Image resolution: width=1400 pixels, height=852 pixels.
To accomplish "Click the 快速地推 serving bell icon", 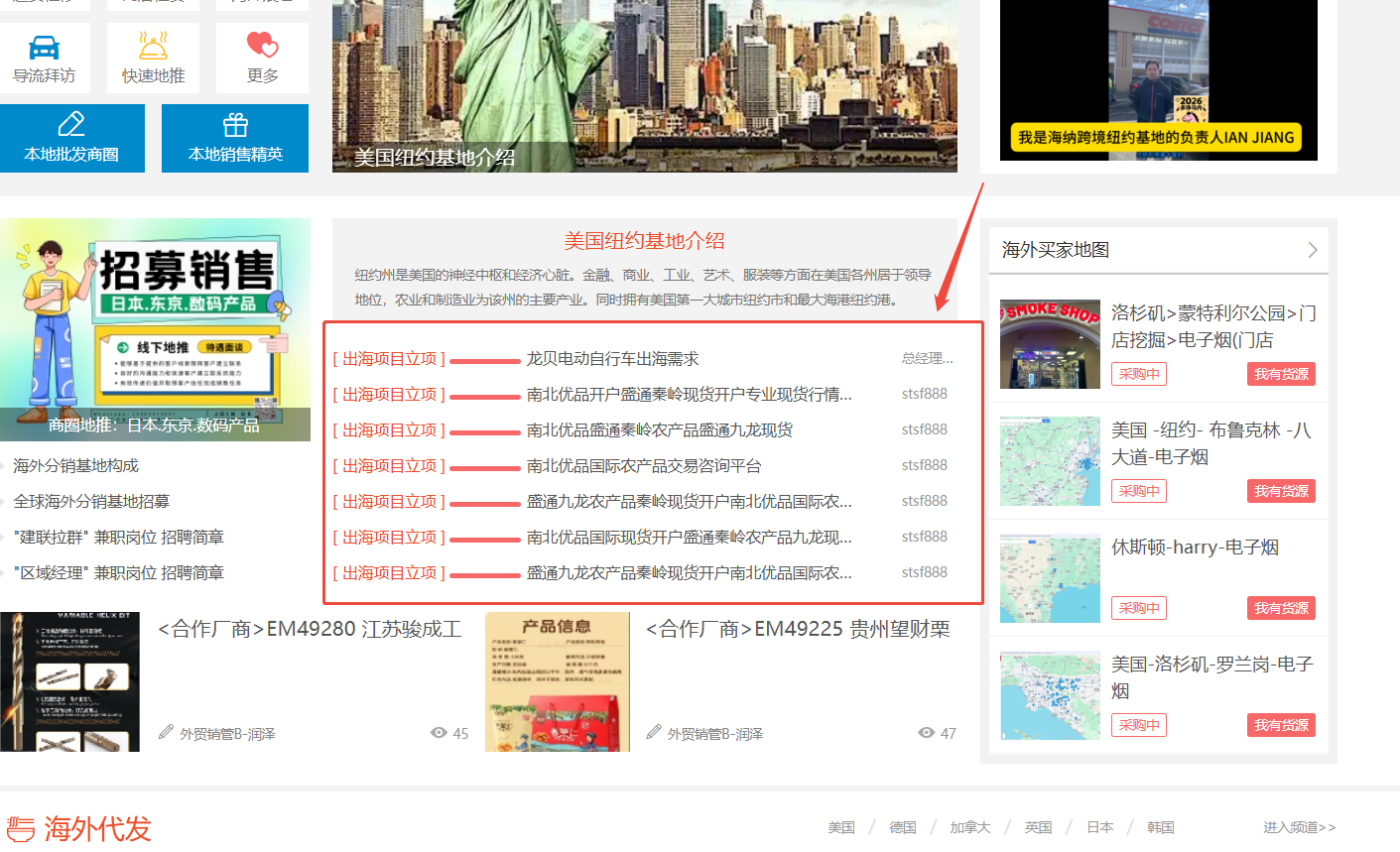I will 153,46.
